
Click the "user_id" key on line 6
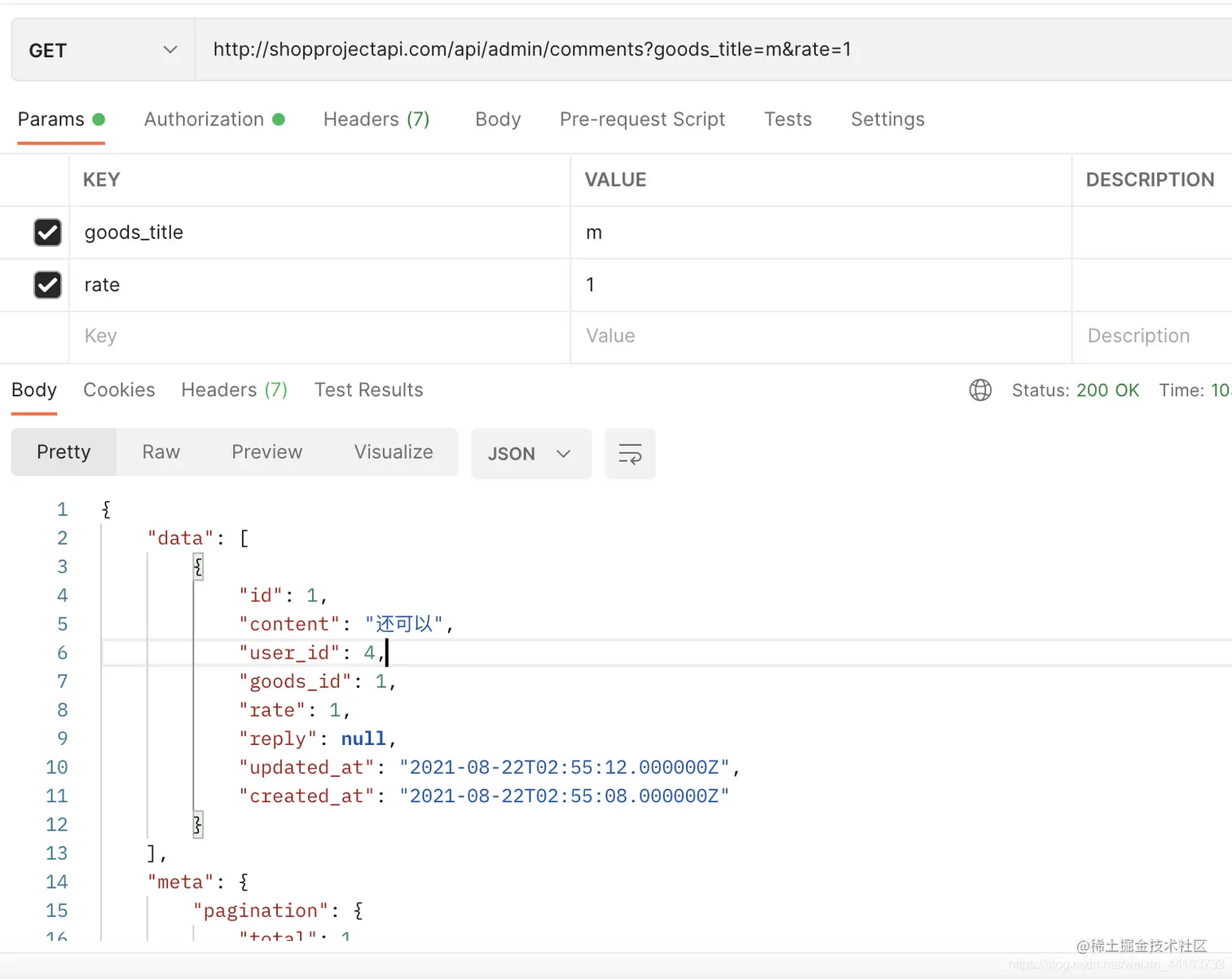(x=289, y=653)
